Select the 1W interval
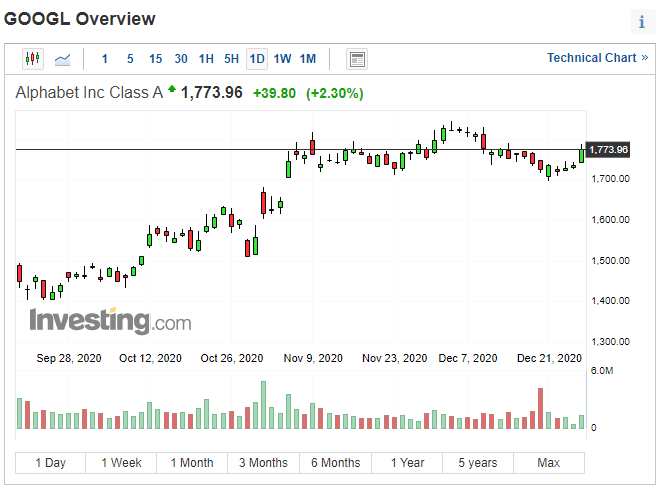 pyautogui.click(x=282, y=59)
